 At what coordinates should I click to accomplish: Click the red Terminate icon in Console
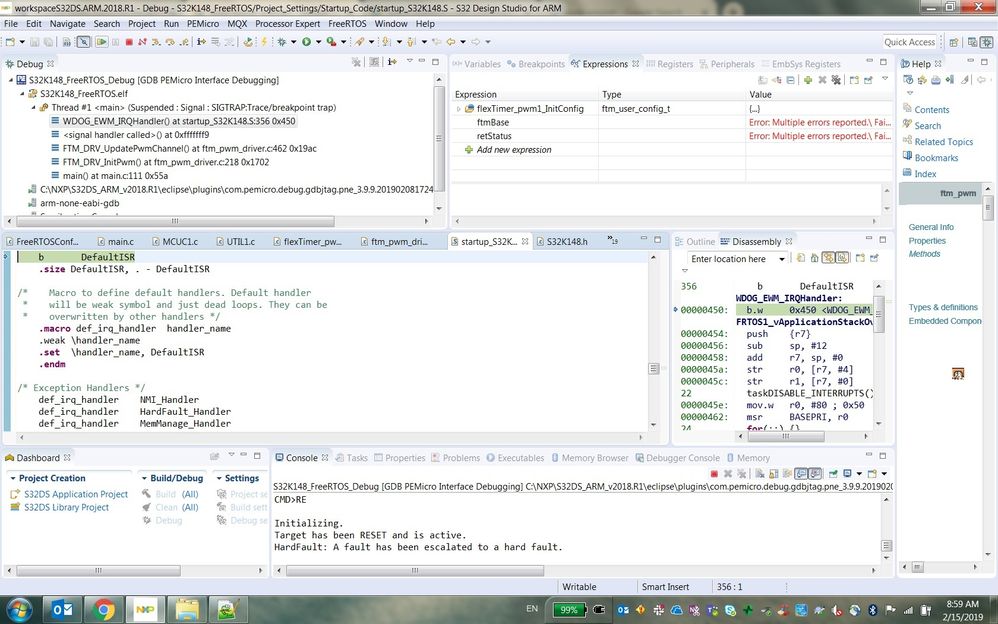714,474
